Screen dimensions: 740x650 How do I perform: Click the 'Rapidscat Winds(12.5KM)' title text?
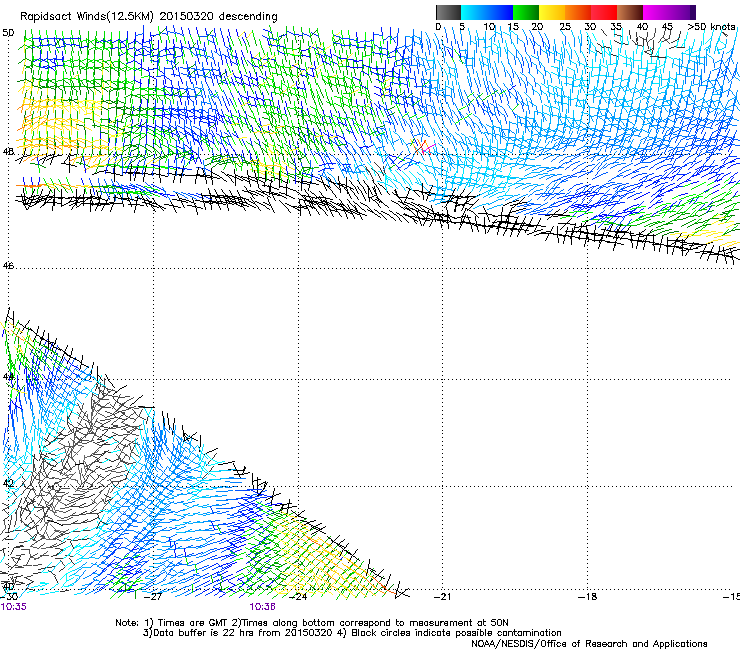[x=87, y=16]
